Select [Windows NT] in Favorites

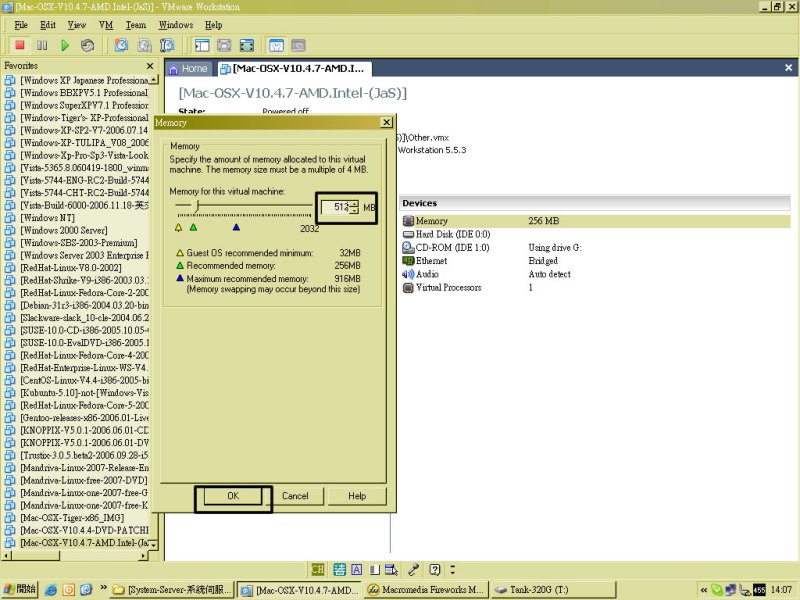tap(47, 218)
